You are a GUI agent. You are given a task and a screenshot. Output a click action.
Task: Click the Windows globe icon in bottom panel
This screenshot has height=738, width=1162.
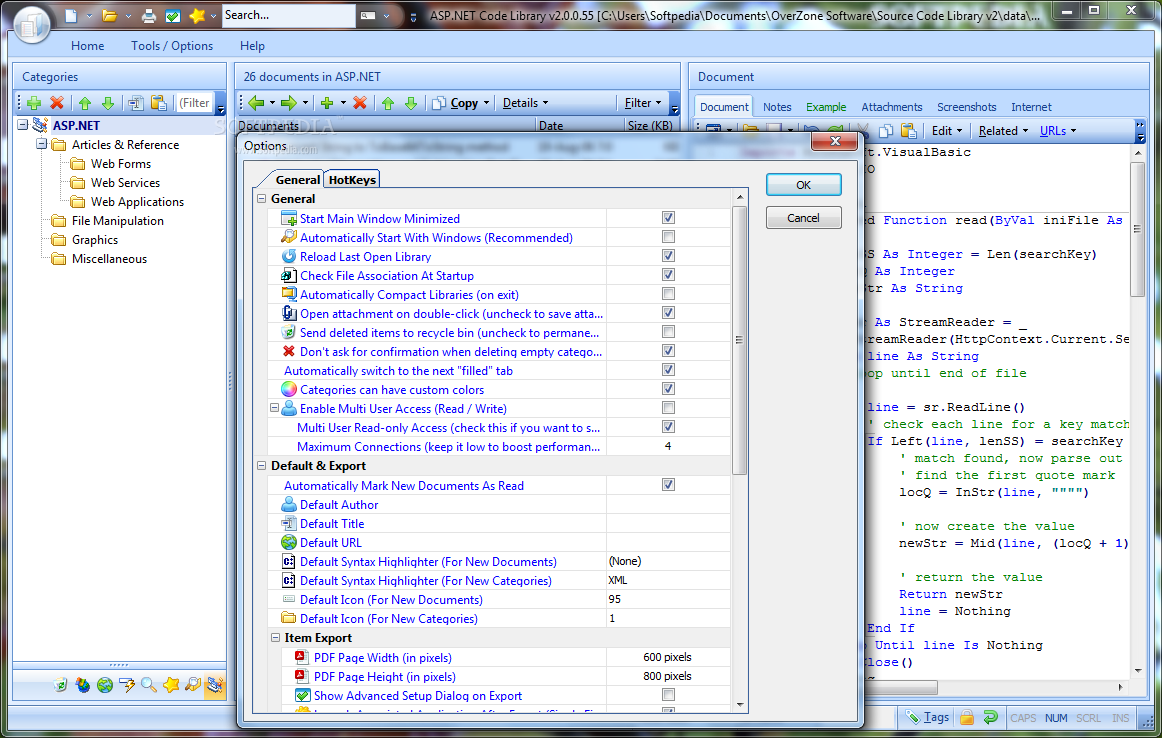coord(82,685)
